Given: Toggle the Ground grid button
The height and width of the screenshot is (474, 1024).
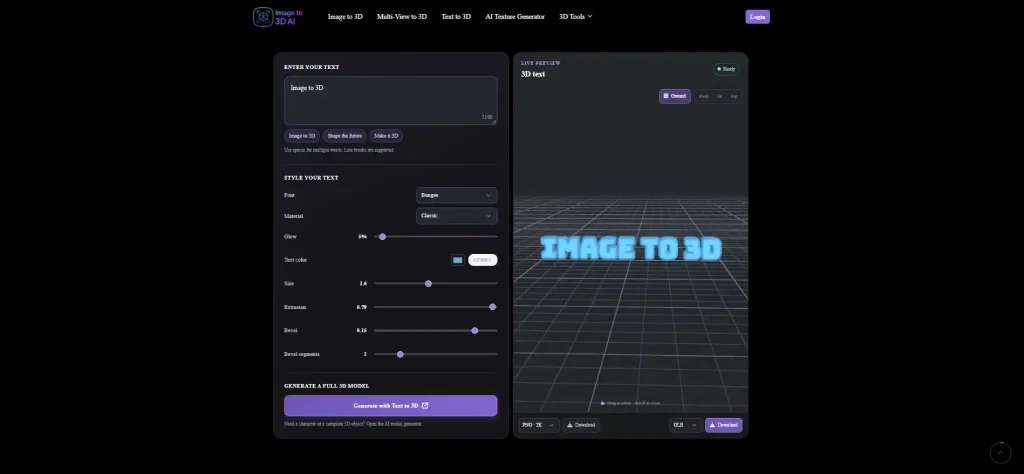Looking at the screenshot, I should (675, 96).
